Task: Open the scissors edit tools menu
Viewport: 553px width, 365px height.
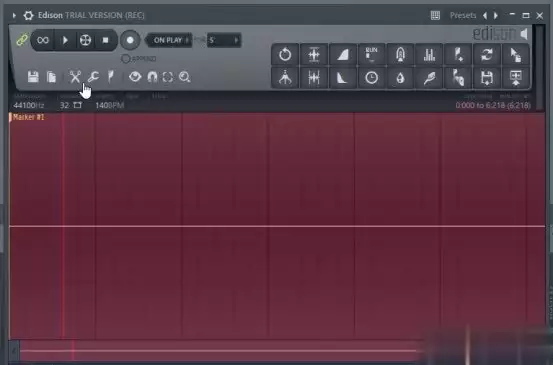Action: pyautogui.click(x=75, y=77)
